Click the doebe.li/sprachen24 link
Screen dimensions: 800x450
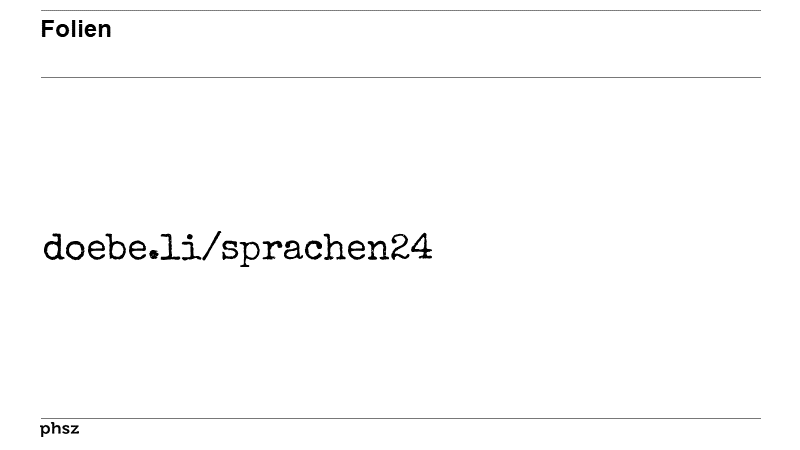click(x=238, y=249)
